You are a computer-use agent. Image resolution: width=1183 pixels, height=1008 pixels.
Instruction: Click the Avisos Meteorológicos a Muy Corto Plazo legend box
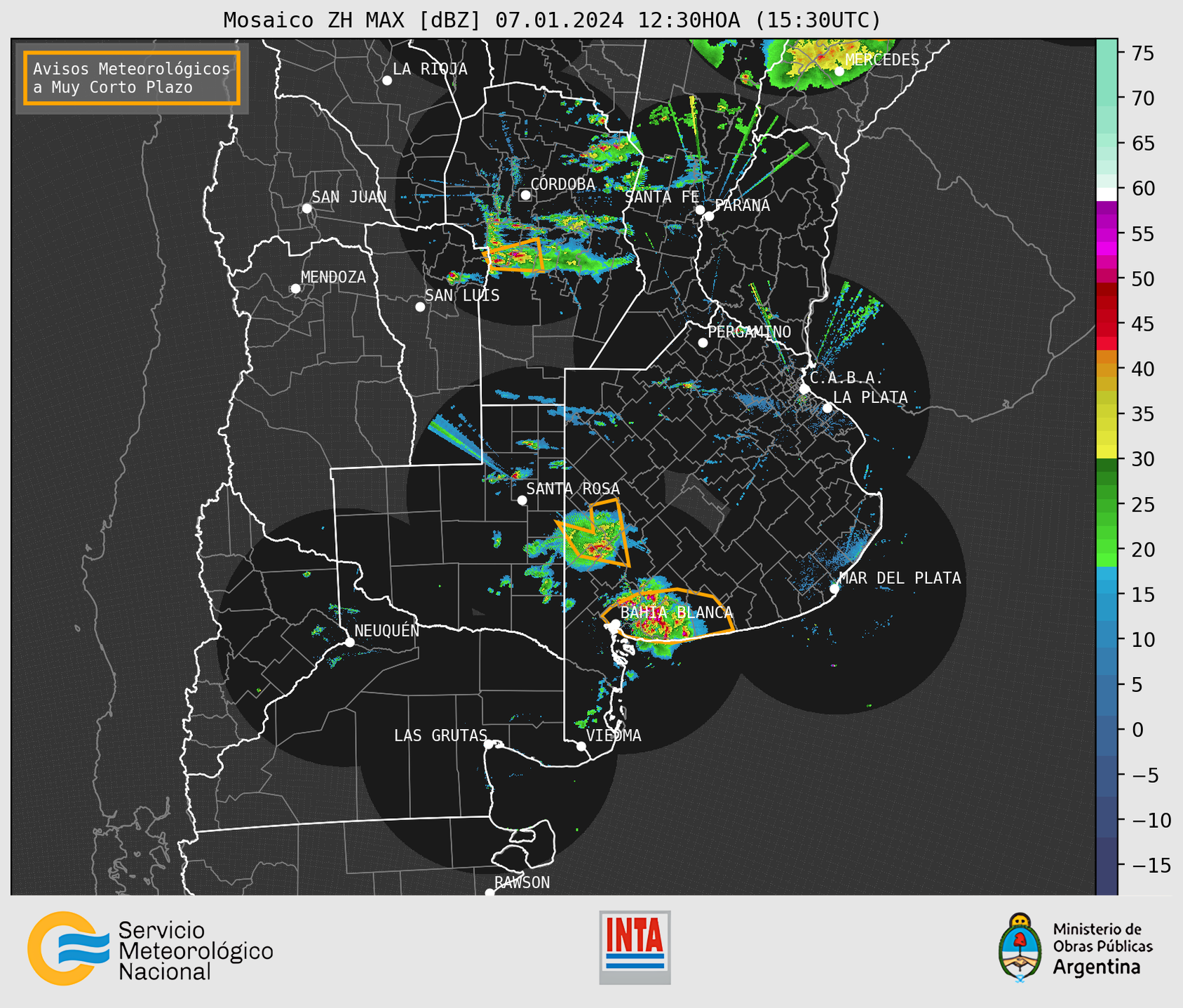pyautogui.click(x=132, y=78)
